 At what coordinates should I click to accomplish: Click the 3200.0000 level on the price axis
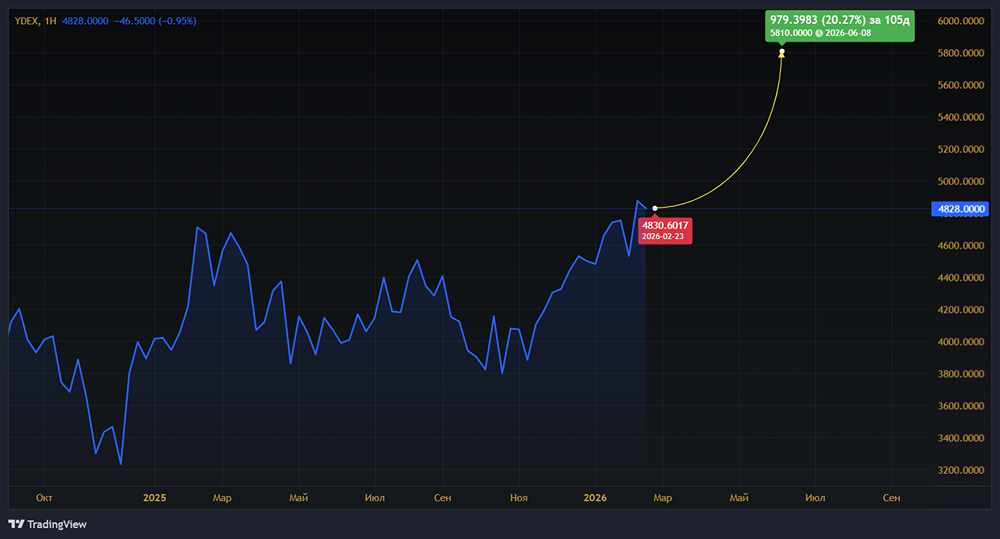coord(961,470)
